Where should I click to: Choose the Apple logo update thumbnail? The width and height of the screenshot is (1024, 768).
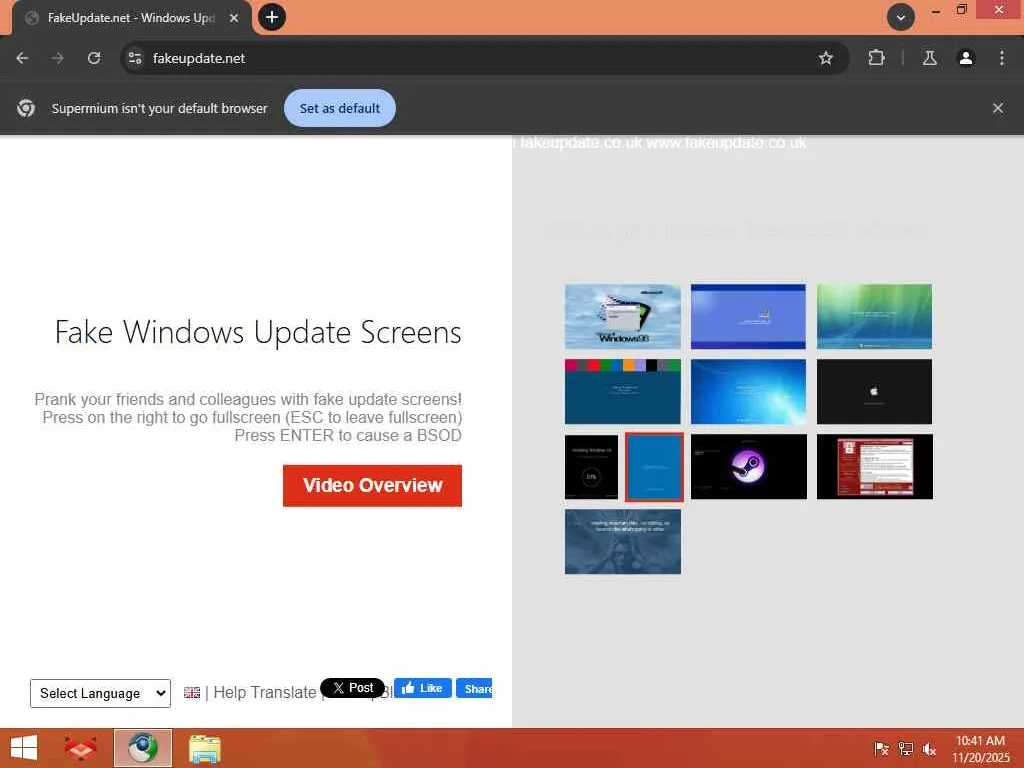(874, 391)
